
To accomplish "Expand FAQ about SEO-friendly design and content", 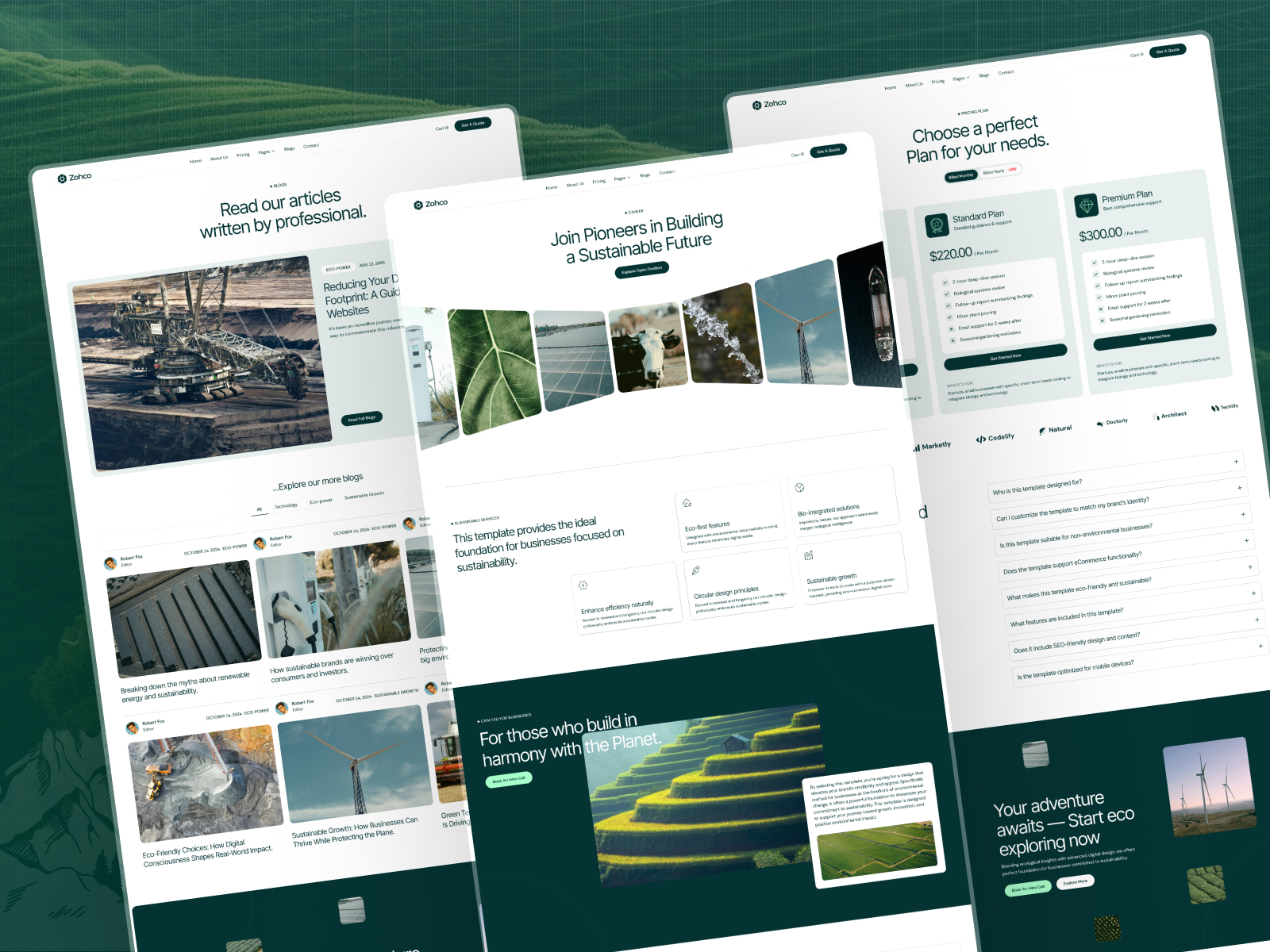I will click(x=1137, y=635).
